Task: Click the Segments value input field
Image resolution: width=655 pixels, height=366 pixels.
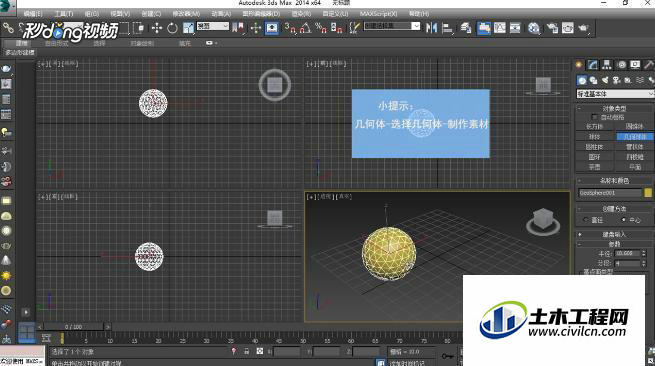Action: click(627, 263)
